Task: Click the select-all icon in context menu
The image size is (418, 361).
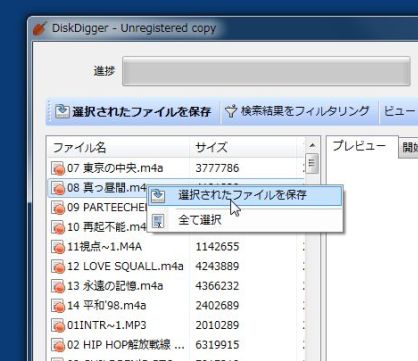Action: tap(158, 220)
